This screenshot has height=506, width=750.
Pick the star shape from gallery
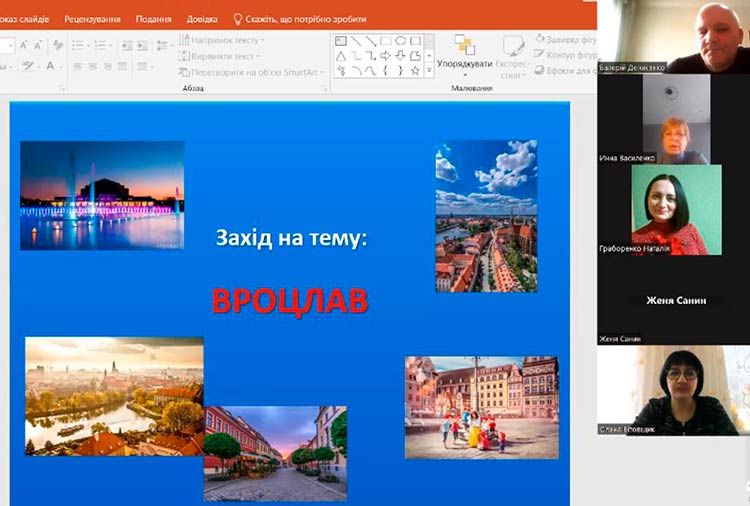(415, 71)
